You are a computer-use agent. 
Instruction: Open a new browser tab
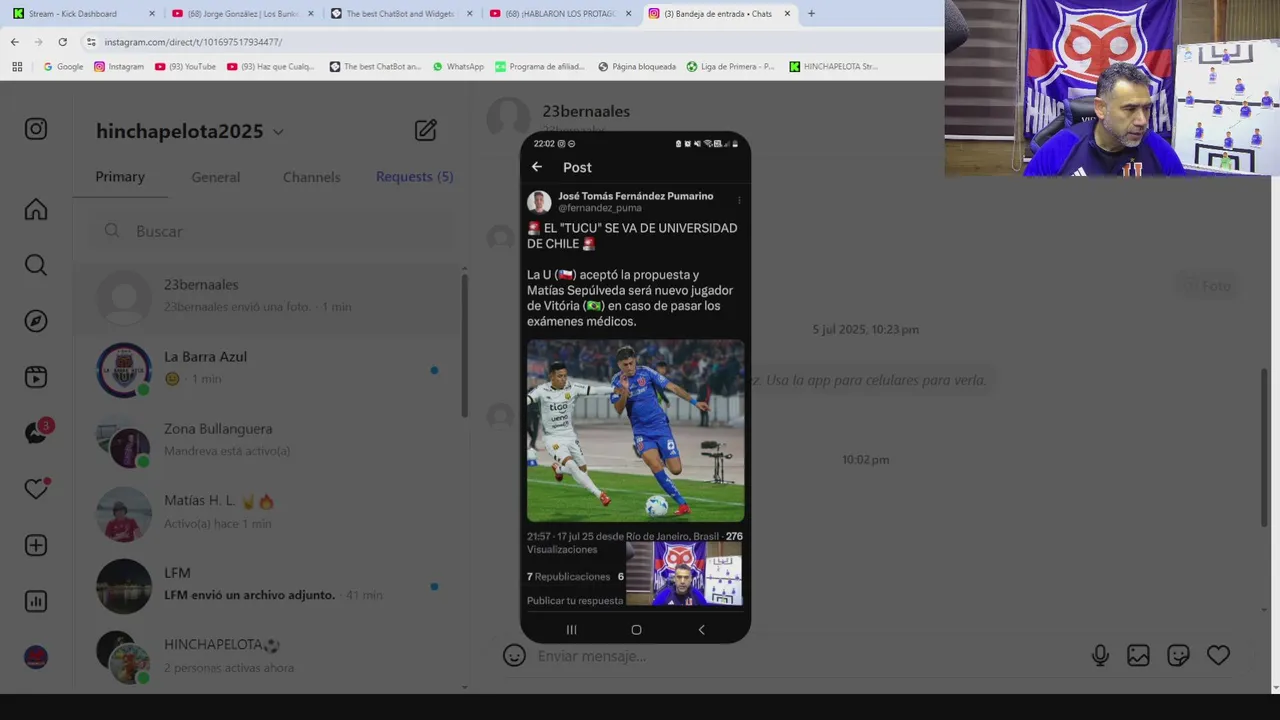click(811, 14)
